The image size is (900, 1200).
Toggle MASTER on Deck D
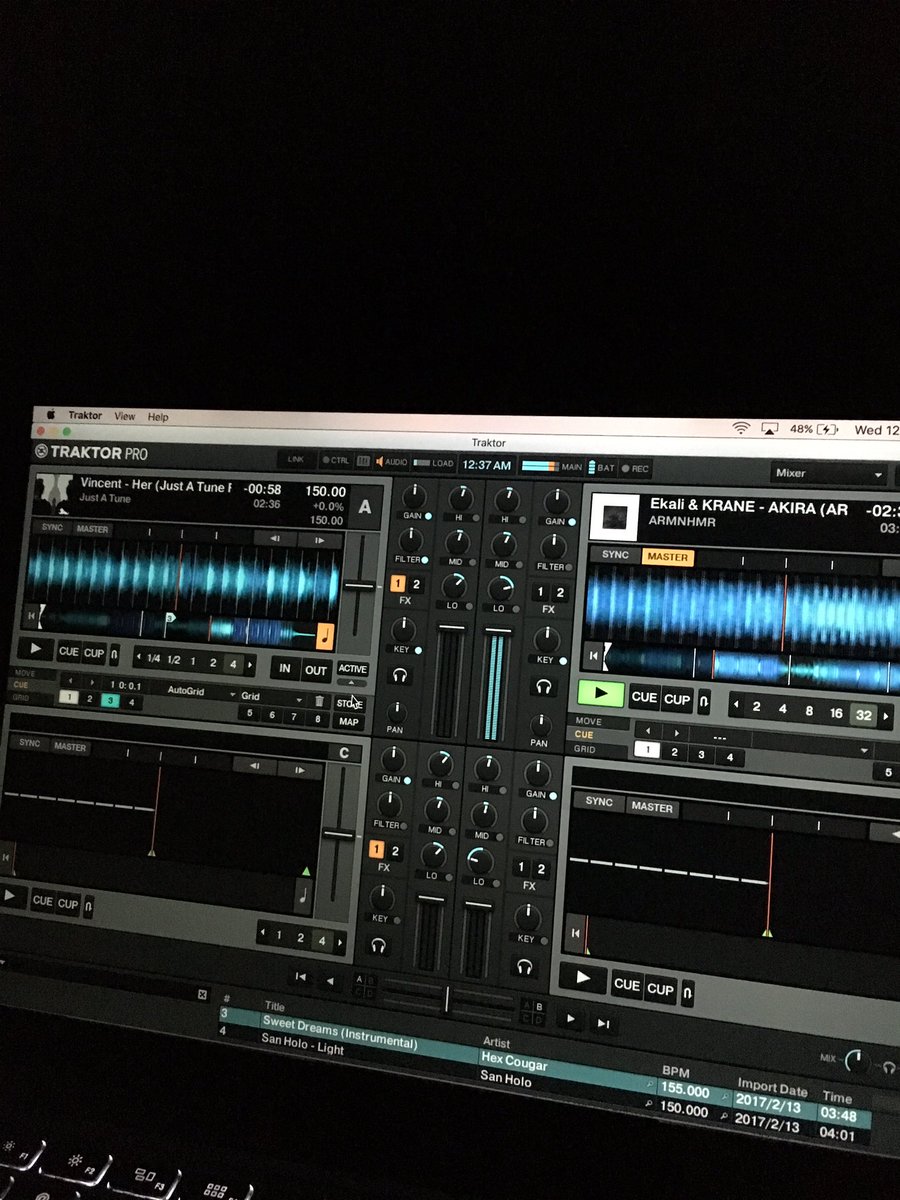(x=651, y=807)
